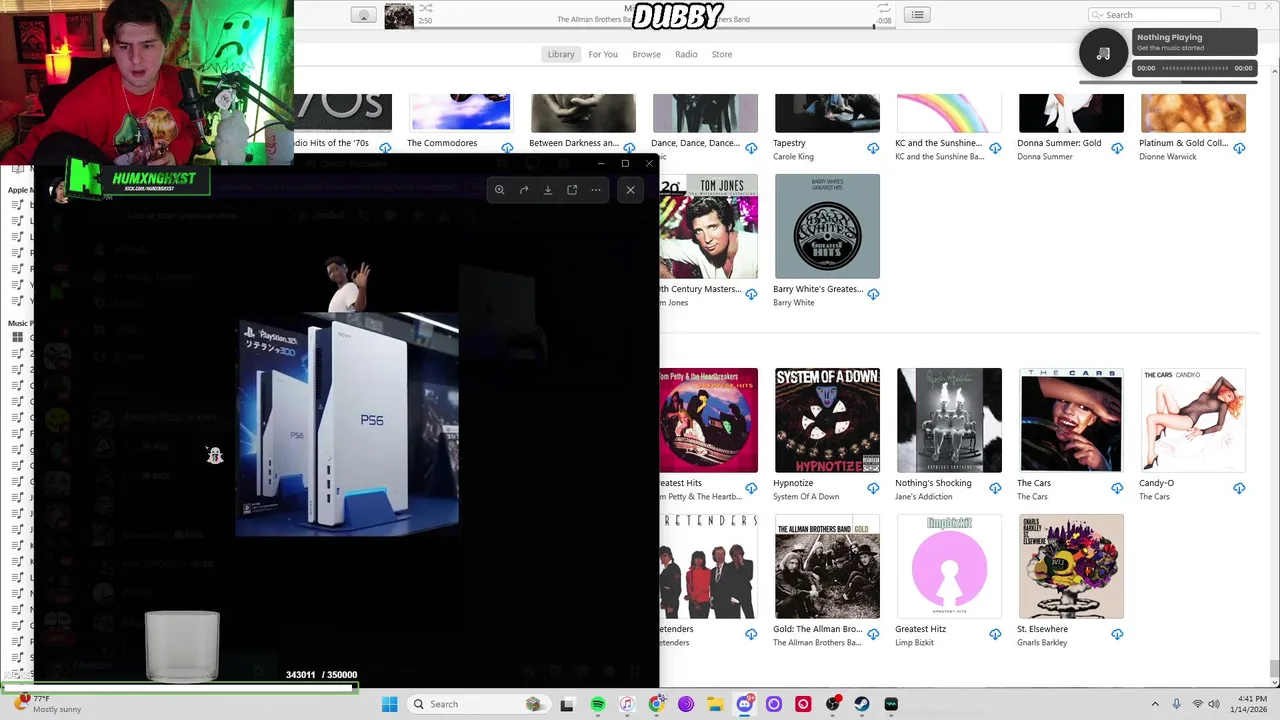Open the For You tab
Viewport: 1280px width, 720px height.
(x=603, y=54)
